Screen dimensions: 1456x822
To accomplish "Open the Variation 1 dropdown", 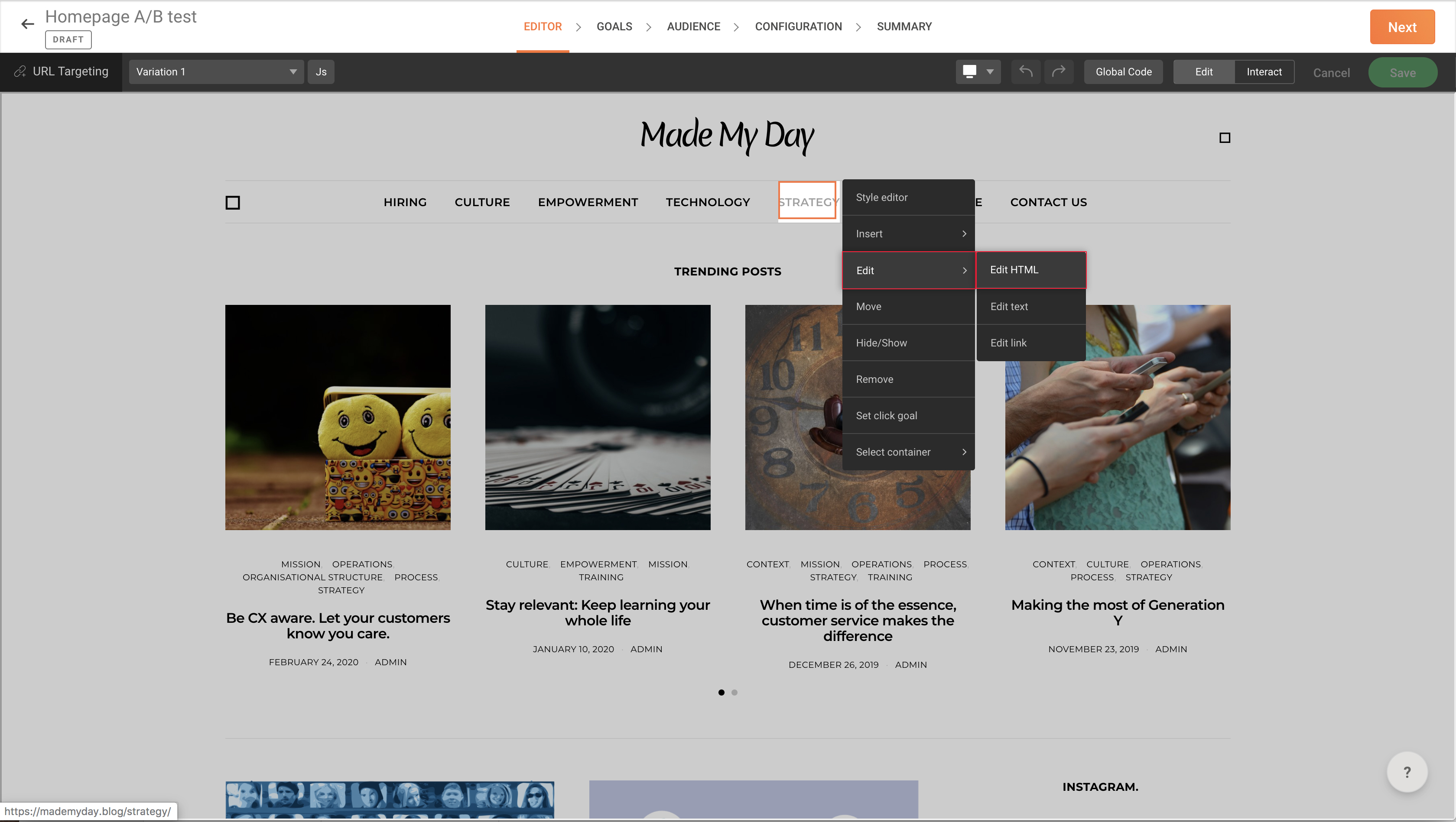I will 217,72.
